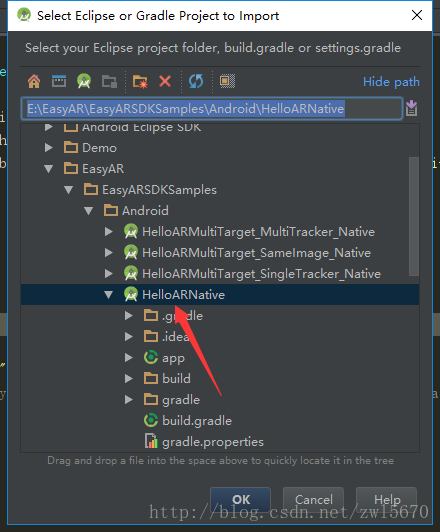
Task: Click the module directory toolbar icon
Action: pyautogui.click(x=109, y=81)
